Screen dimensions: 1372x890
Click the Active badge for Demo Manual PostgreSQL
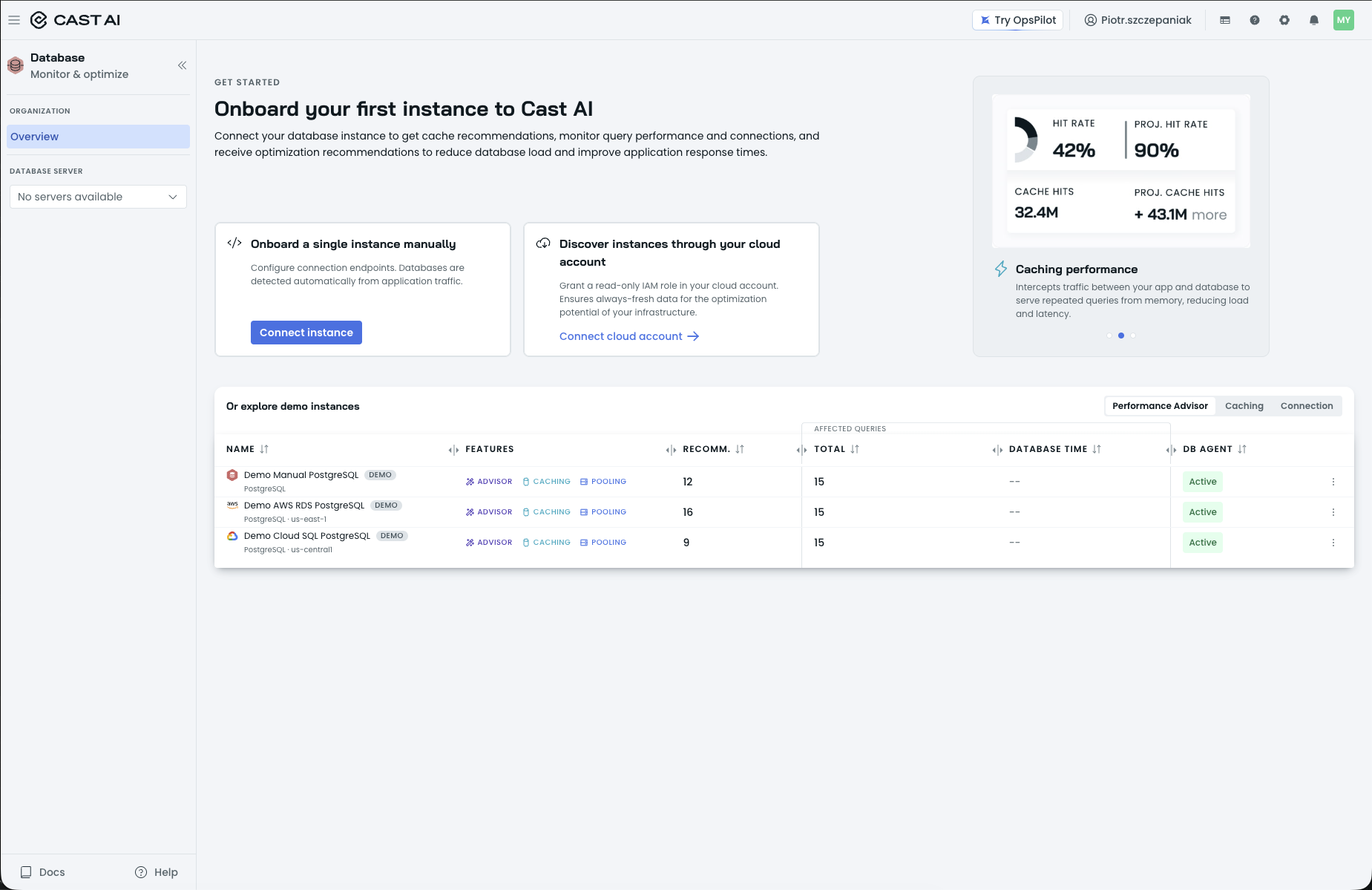coord(1203,482)
